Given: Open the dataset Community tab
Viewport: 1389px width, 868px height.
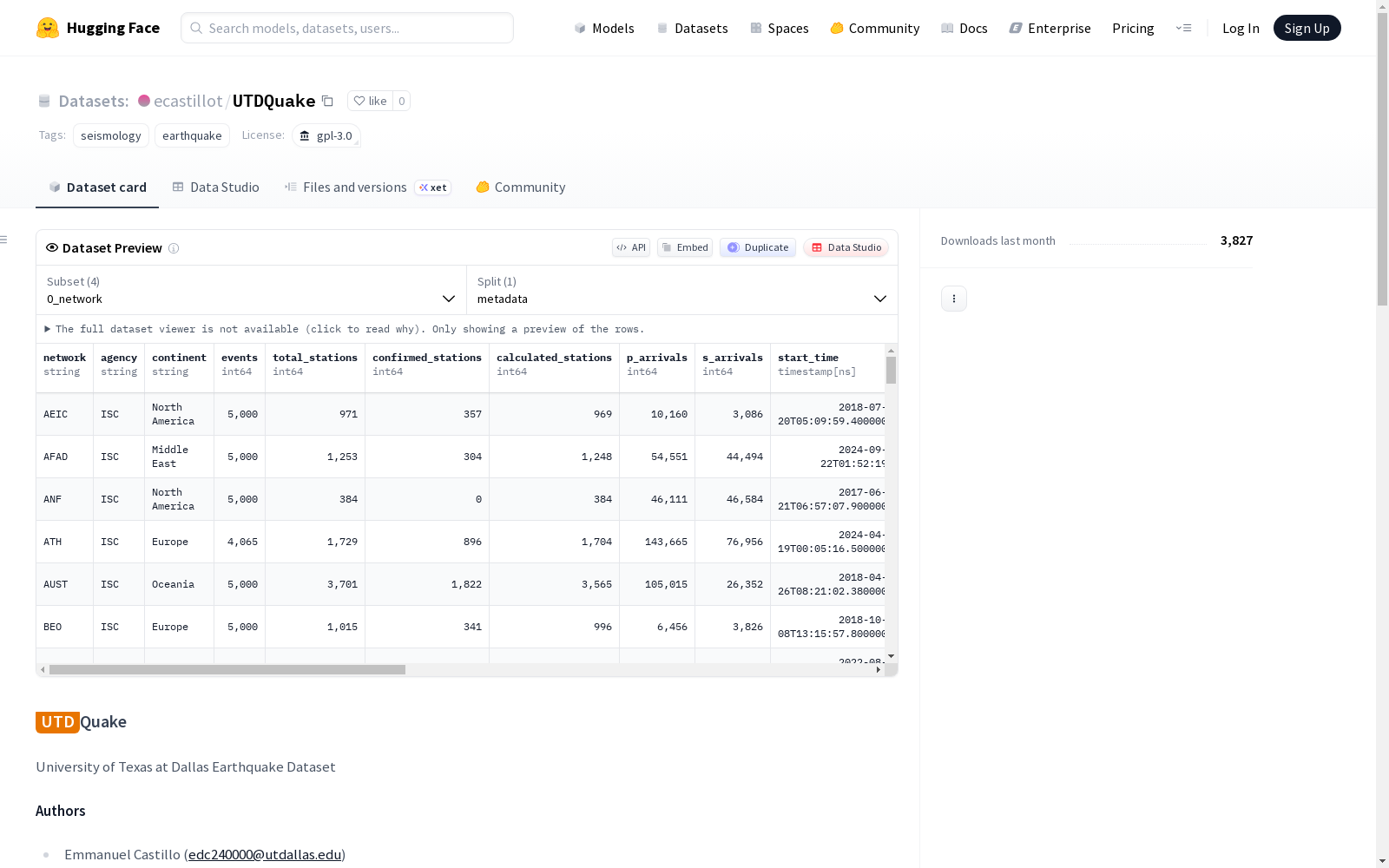Looking at the screenshot, I should click(521, 187).
